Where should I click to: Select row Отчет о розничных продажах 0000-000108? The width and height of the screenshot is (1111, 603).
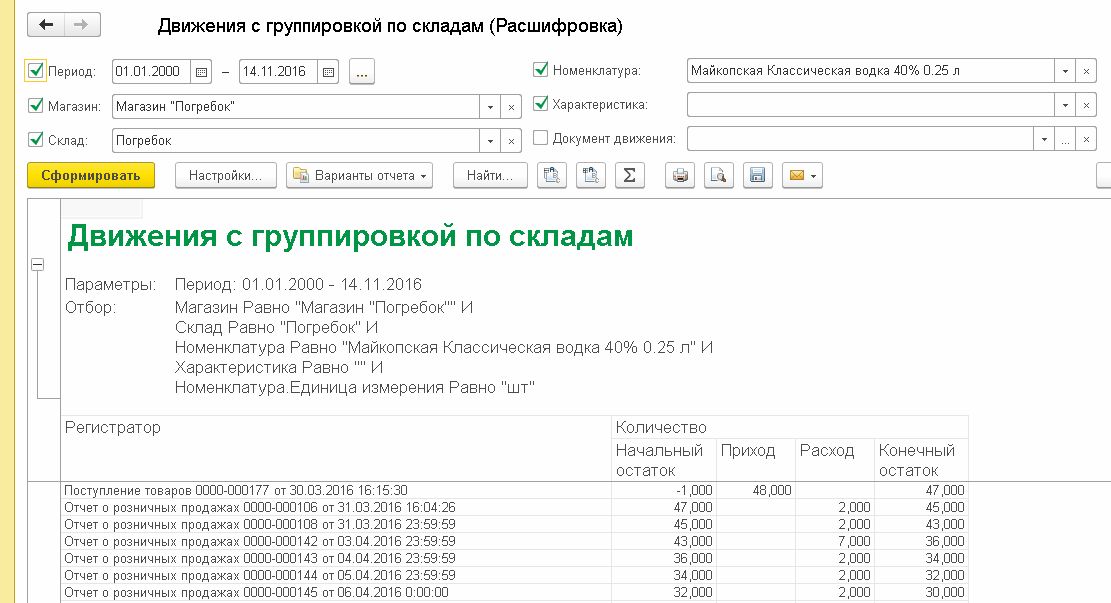pos(514,524)
